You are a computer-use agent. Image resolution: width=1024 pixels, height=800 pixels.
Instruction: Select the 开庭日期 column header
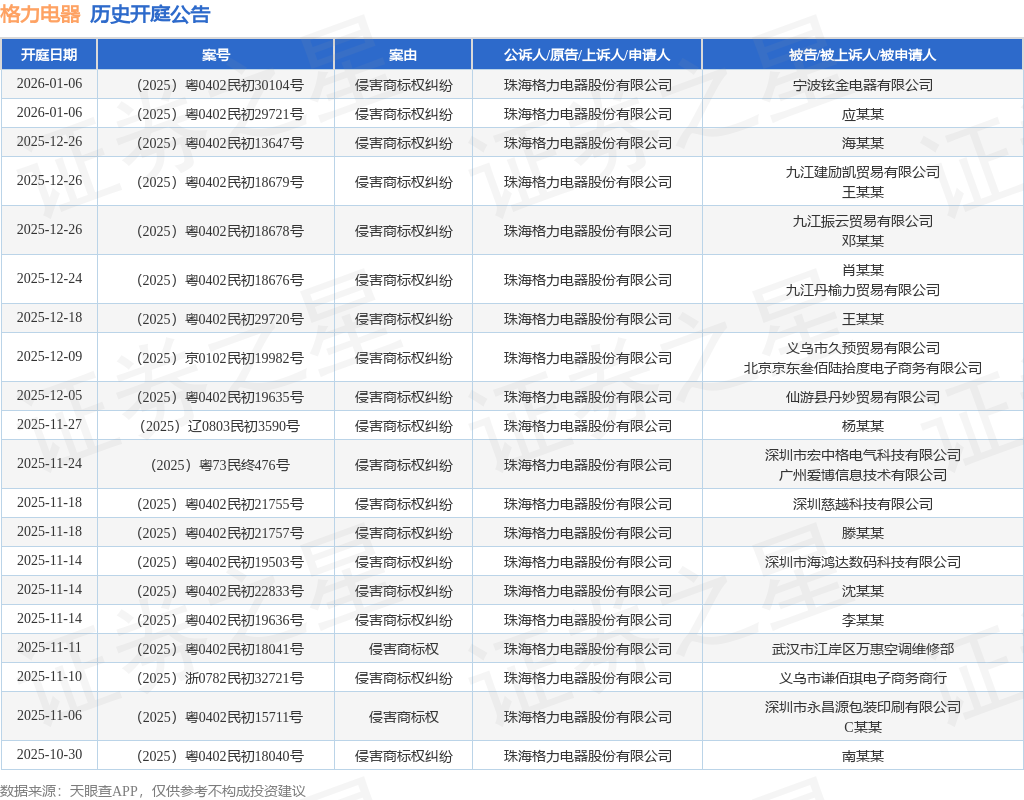pos(49,55)
